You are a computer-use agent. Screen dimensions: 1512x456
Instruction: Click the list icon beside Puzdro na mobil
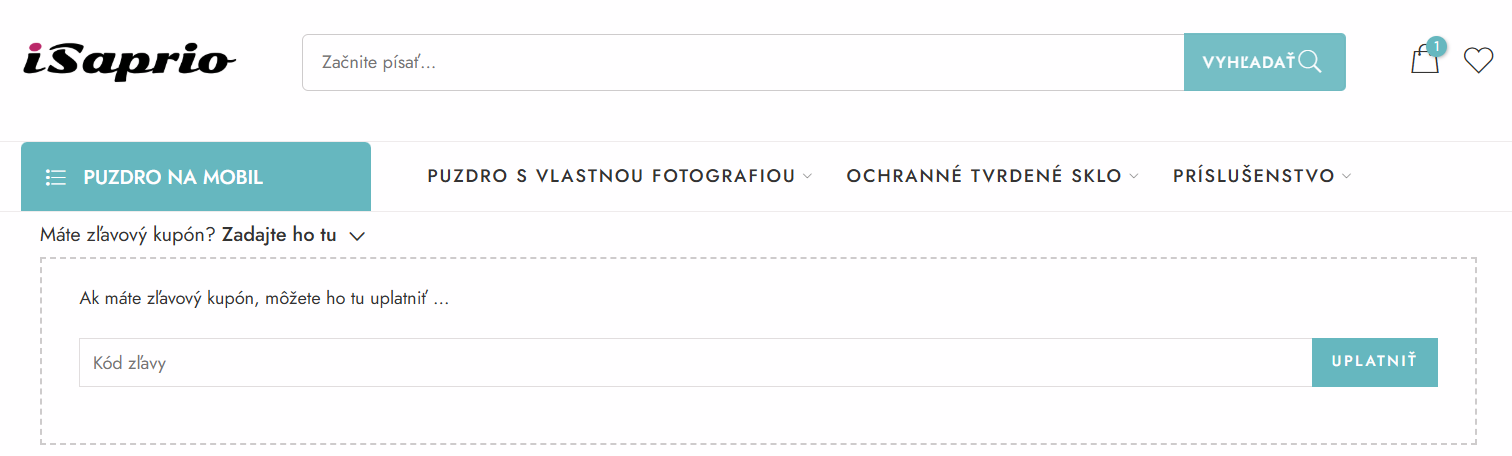(56, 178)
